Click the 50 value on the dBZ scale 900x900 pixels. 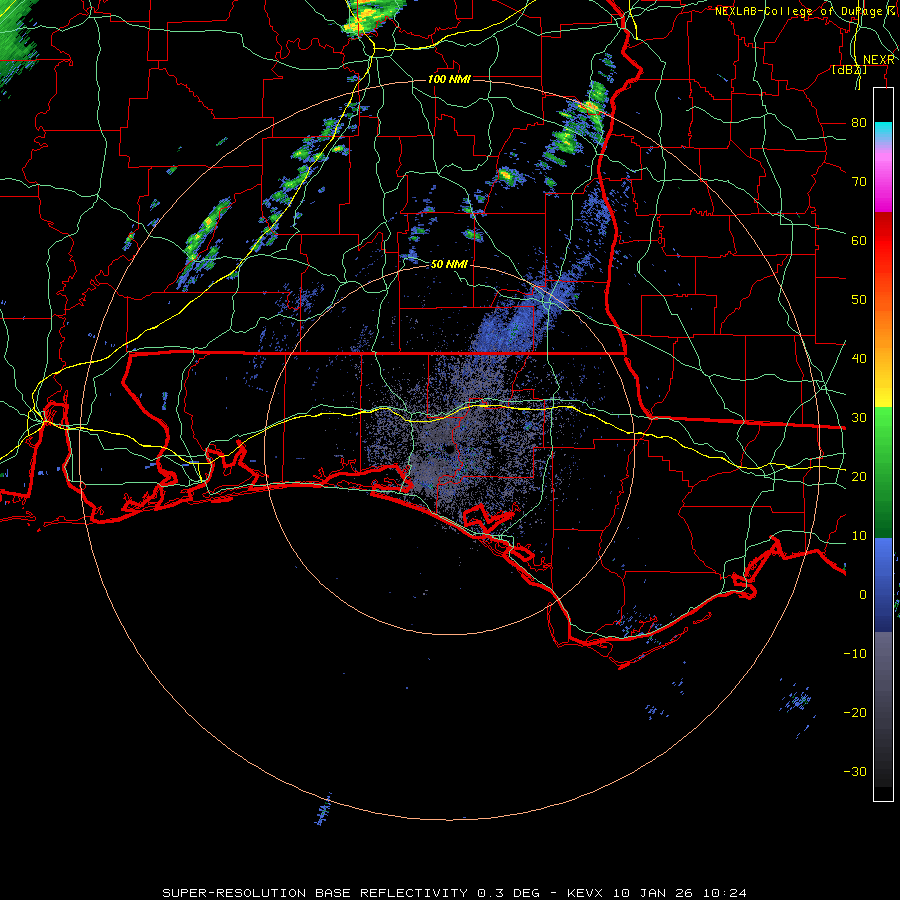click(x=859, y=300)
